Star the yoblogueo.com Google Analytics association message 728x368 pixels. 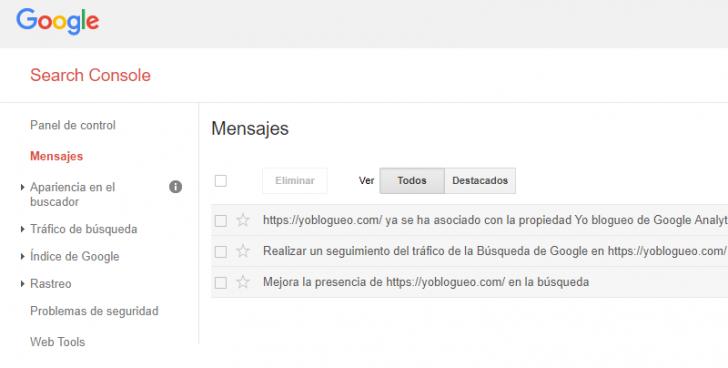243,220
